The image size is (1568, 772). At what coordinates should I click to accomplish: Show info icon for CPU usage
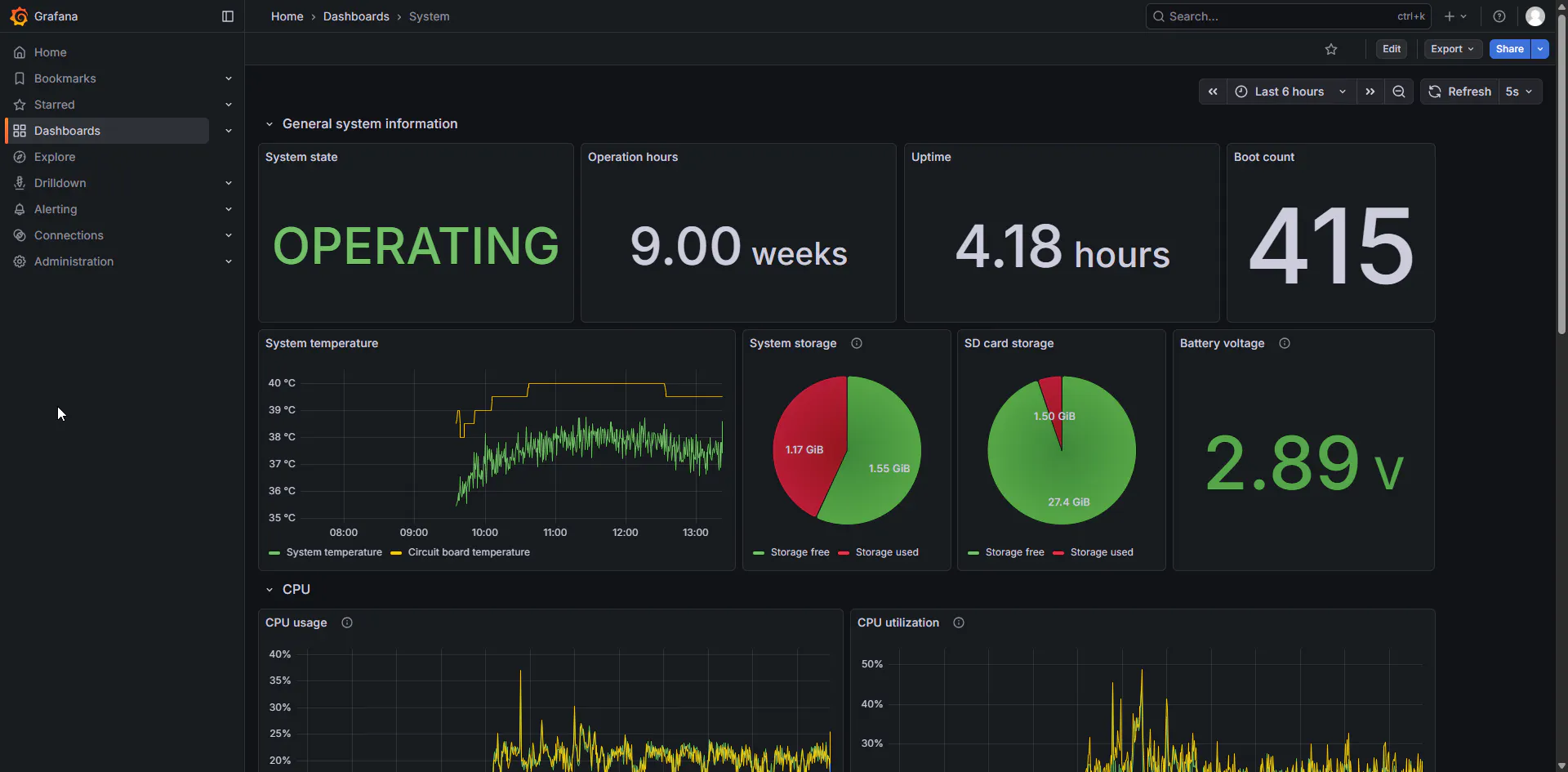[x=347, y=623]
